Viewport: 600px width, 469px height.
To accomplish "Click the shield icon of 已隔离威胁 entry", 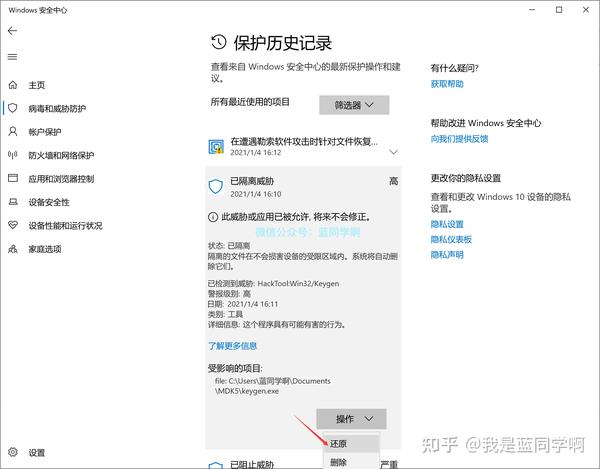I will (x=216, y=186).
